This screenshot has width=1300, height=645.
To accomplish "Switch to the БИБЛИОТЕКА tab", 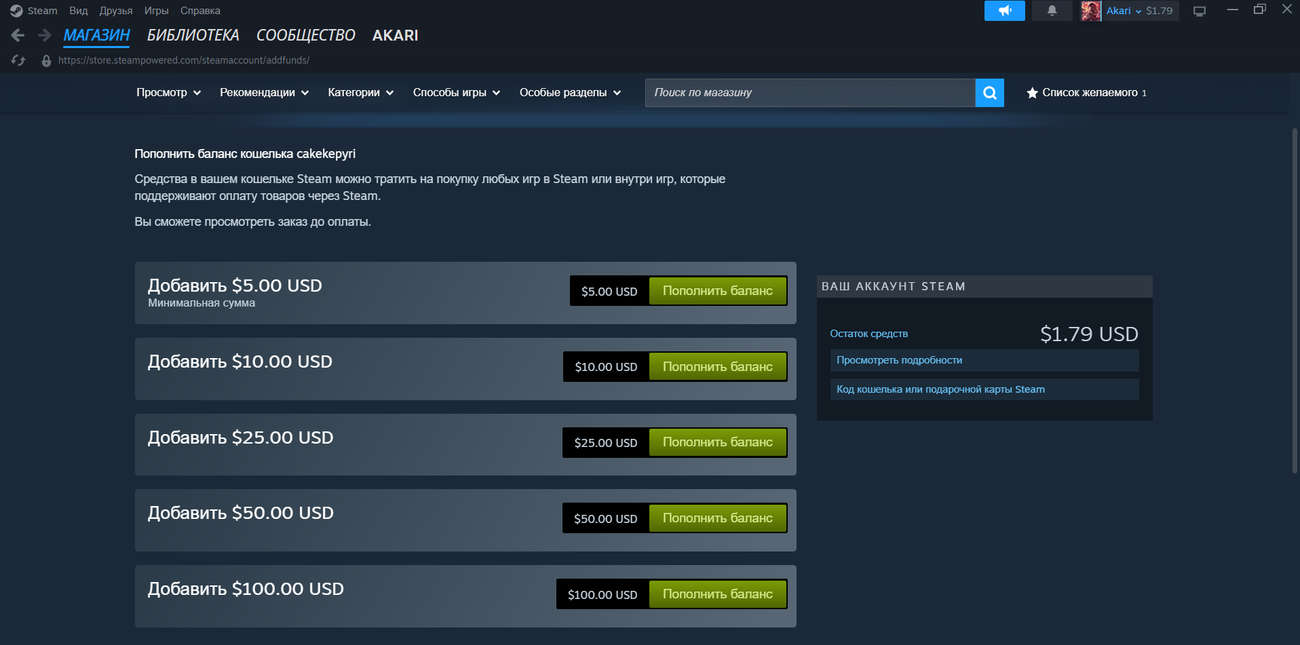I will (x=193, y=36).
